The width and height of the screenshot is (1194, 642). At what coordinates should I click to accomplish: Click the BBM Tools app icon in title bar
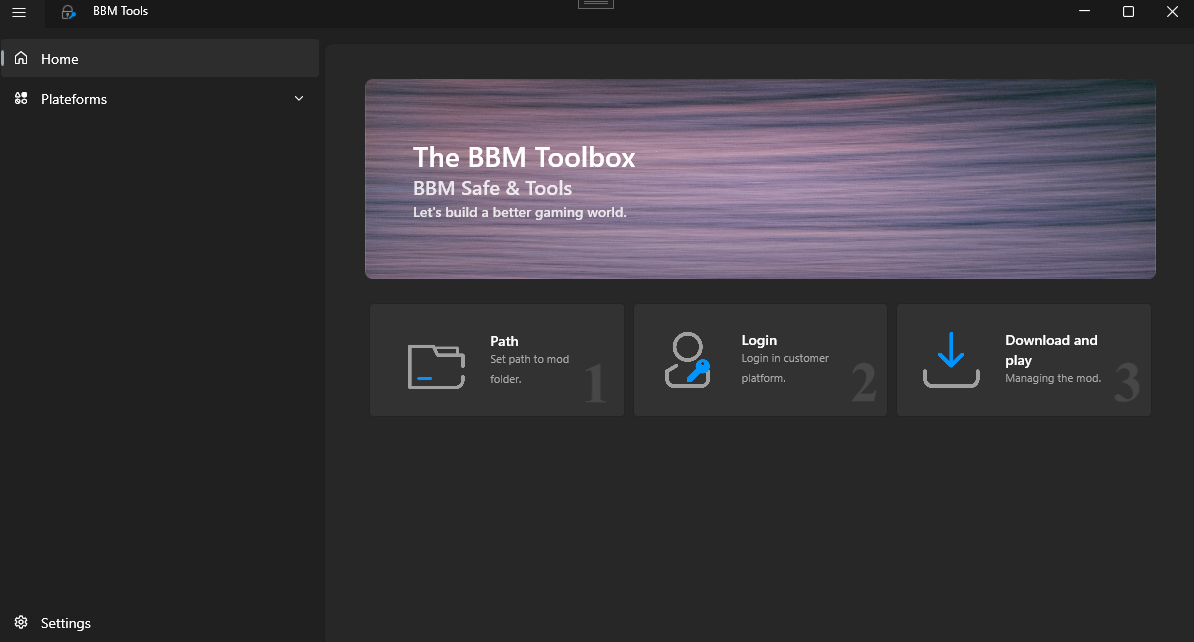click(x=68, y=12)
